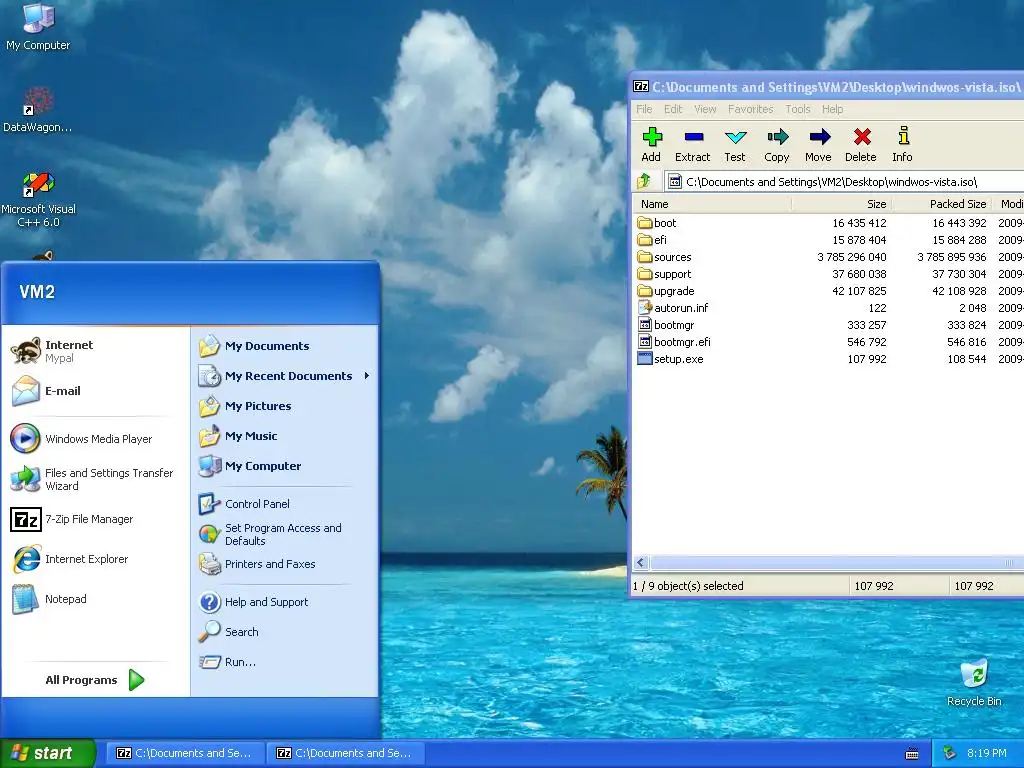The image size is (1024, 768).
Task: Click the Move toolbar icon
Action: [818, 144]
